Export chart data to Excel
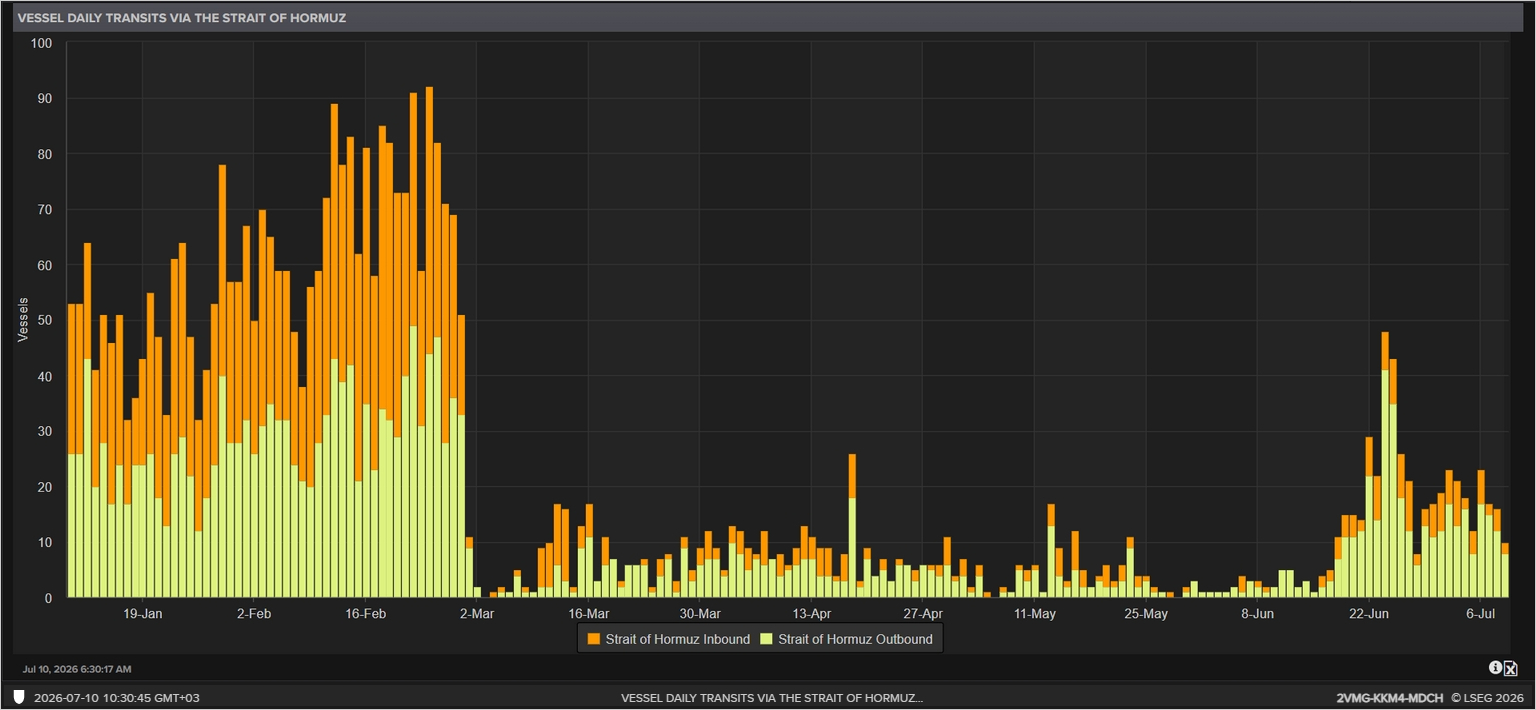Screen dimensions: 1536x710 tap(1511, 669)
